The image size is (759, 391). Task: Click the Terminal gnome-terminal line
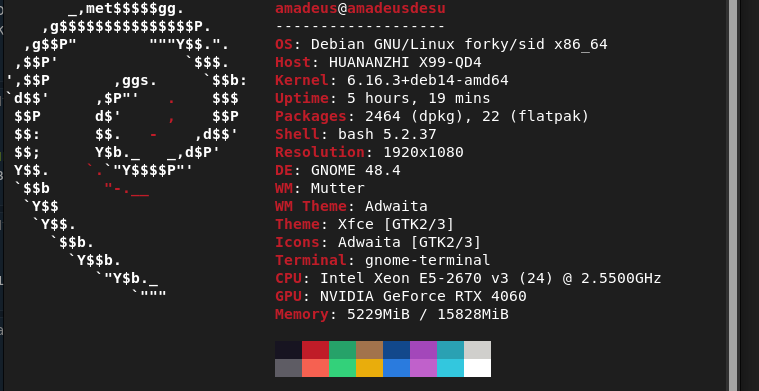(x=382, y=260)
